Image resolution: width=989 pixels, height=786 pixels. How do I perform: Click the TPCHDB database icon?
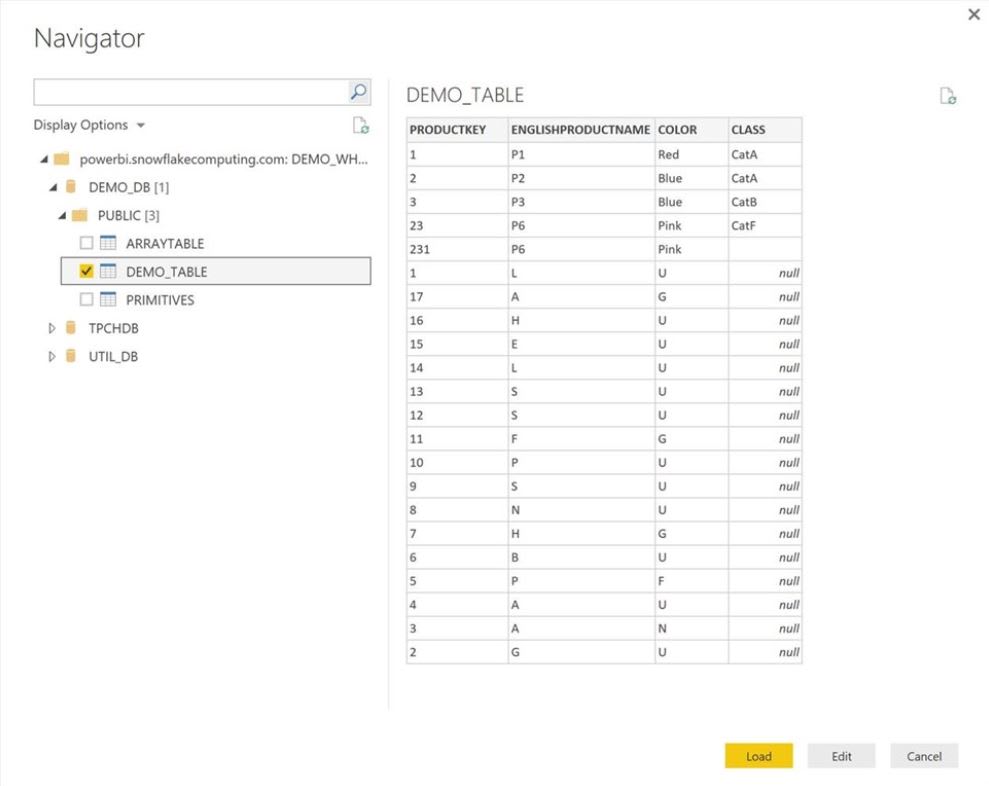tap(71, 327)
